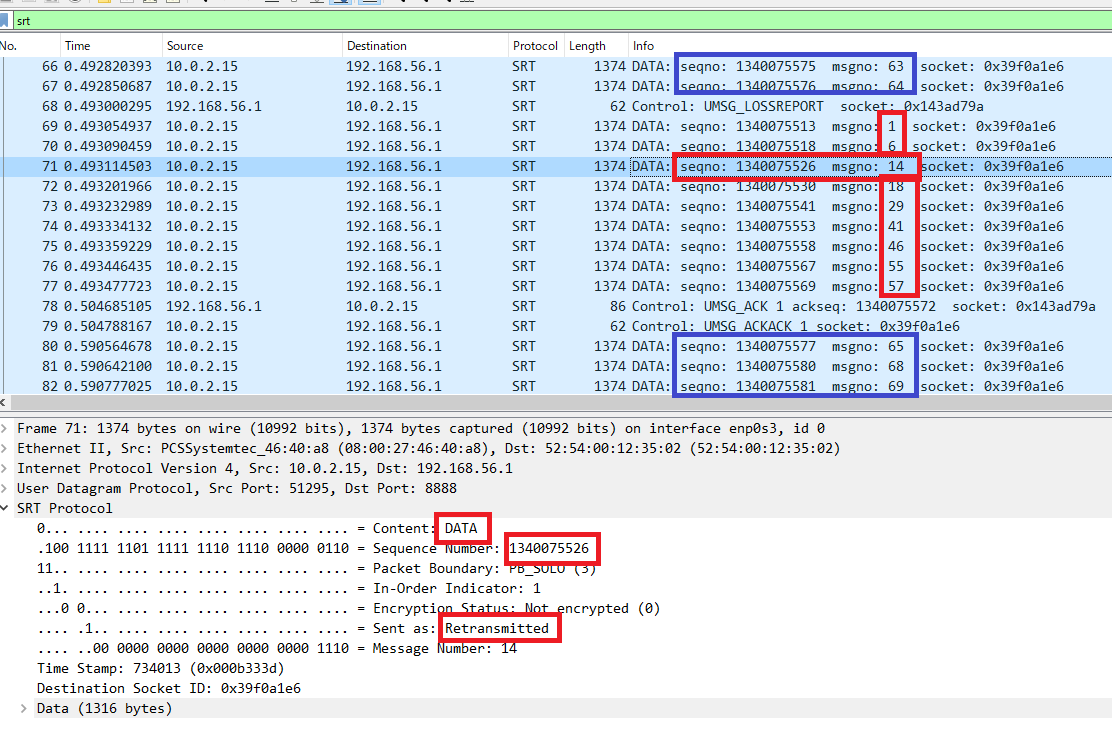Click the find-packet toolbar icon
The image size is (1112, 734).
click(x=206, y=4)
